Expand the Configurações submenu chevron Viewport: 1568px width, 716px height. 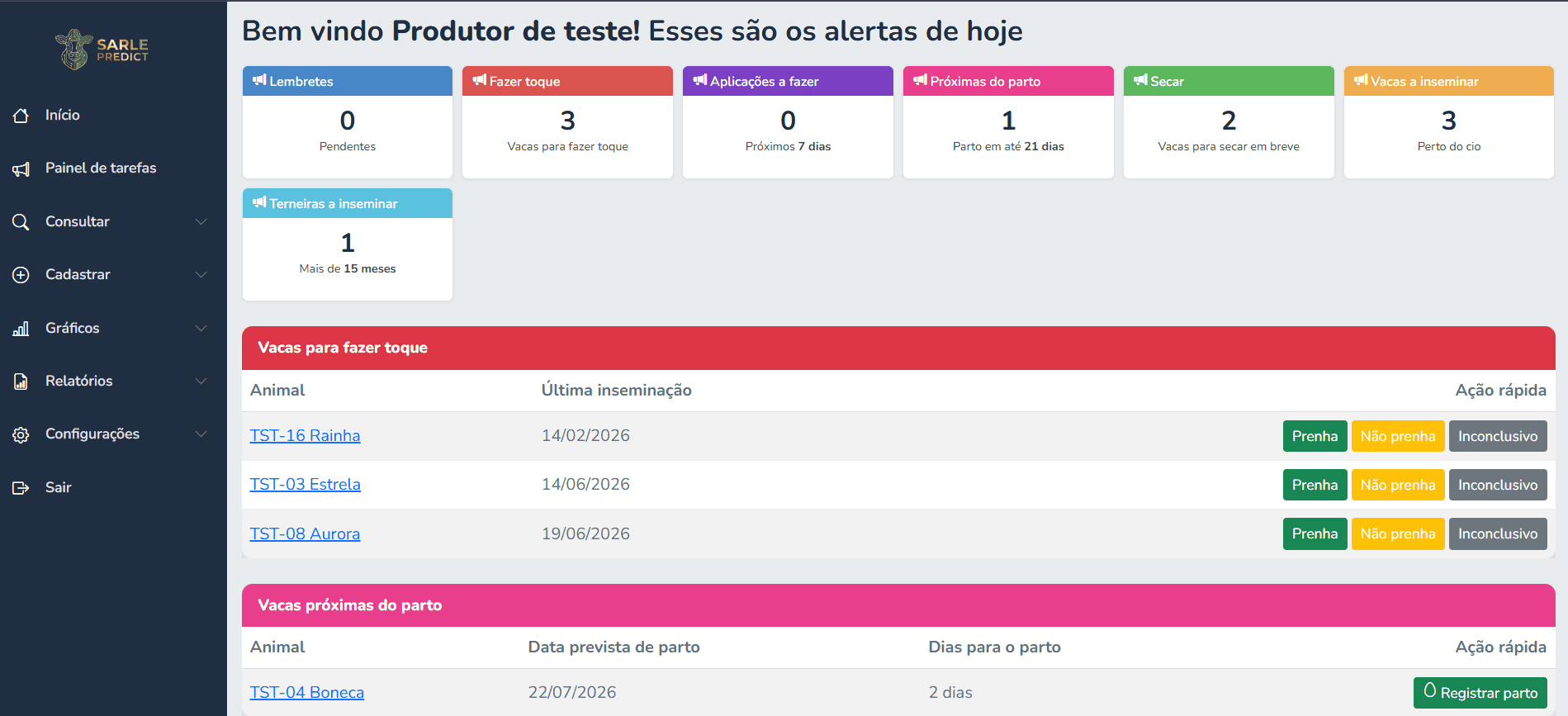pos(201,434)
